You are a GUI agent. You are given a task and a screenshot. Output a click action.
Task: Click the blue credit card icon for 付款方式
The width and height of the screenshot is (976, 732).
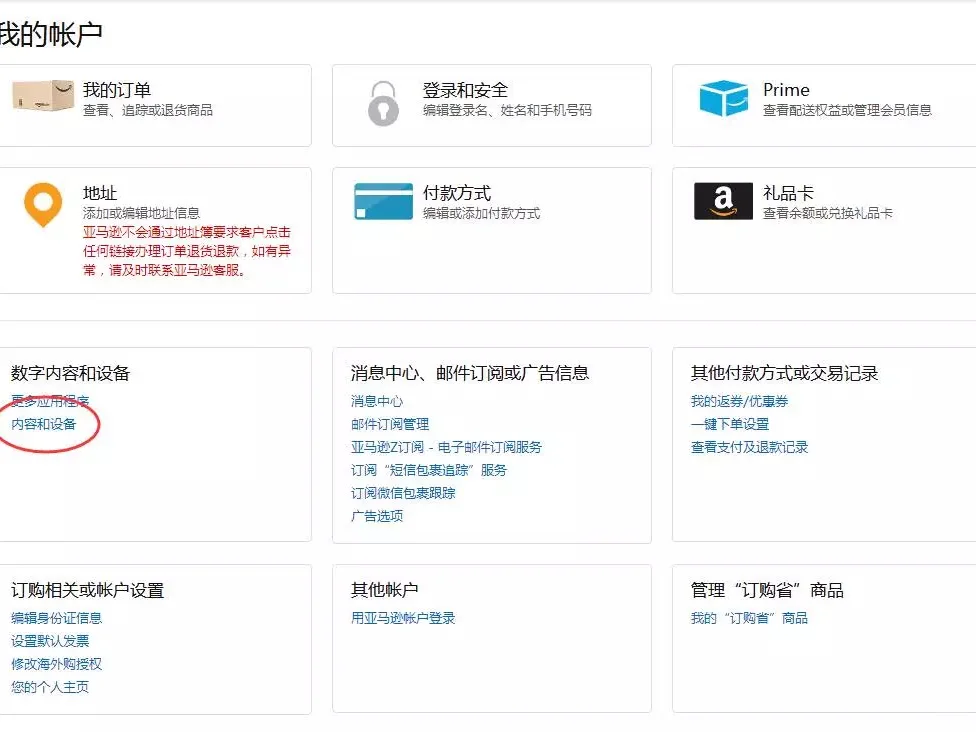383,201
